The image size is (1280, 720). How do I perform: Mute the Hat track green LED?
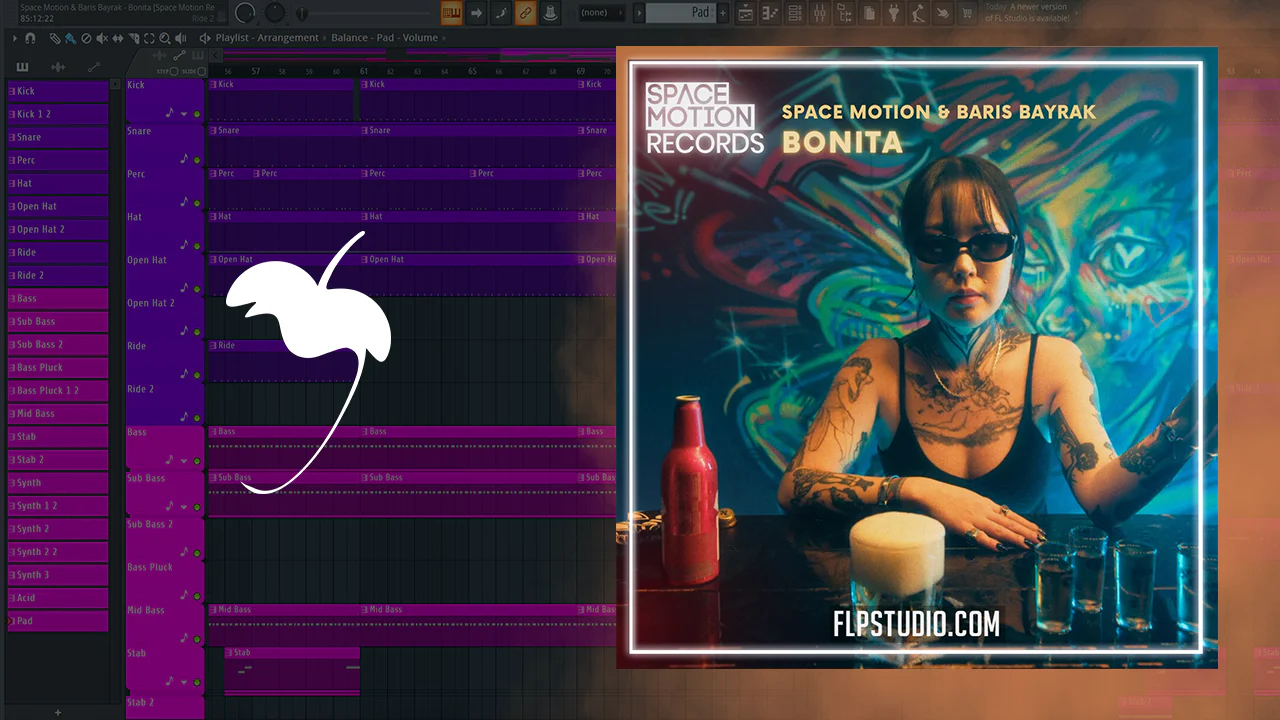tap(197, 246)
